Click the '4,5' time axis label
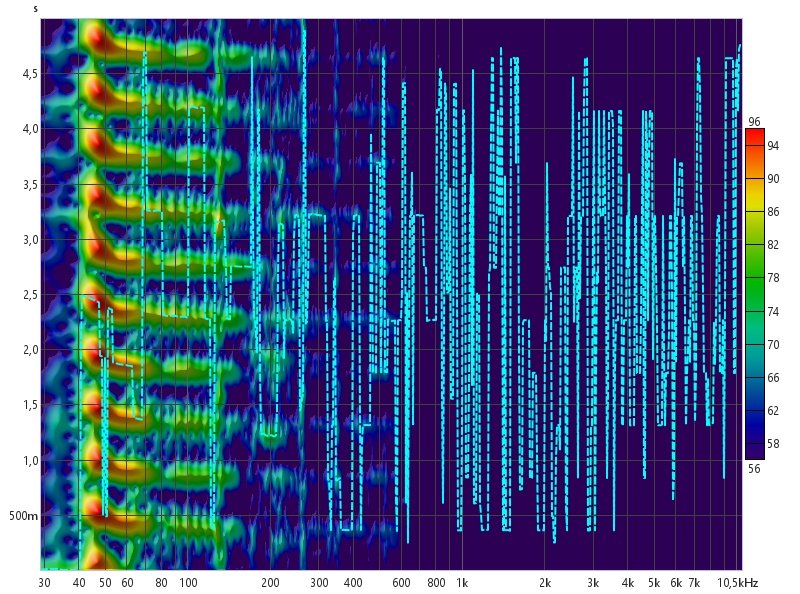Viewport: 800px width, 594px height. pos(30,73)
